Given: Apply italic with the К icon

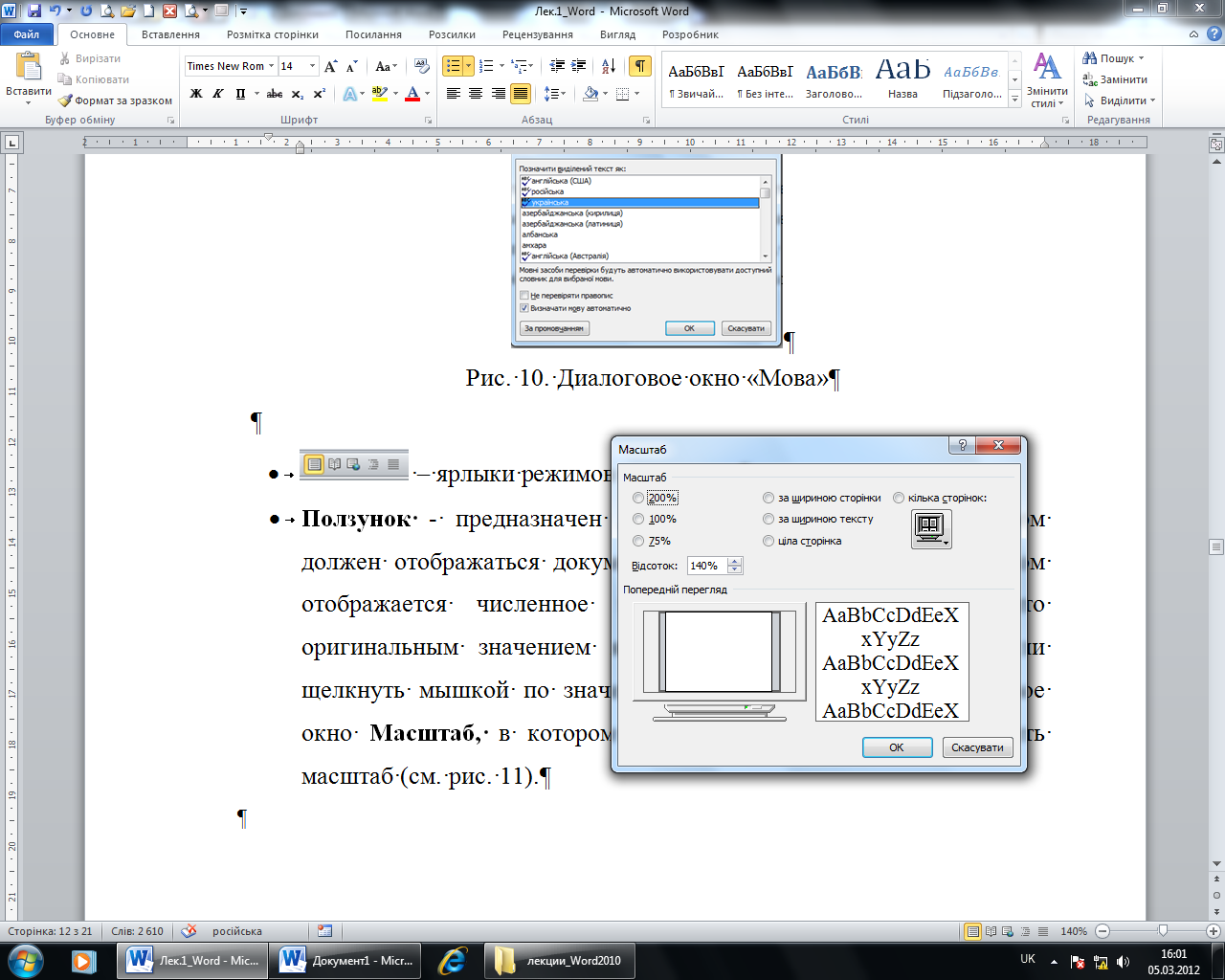Looking at the screenshot, I should click(x=218, y=94).
